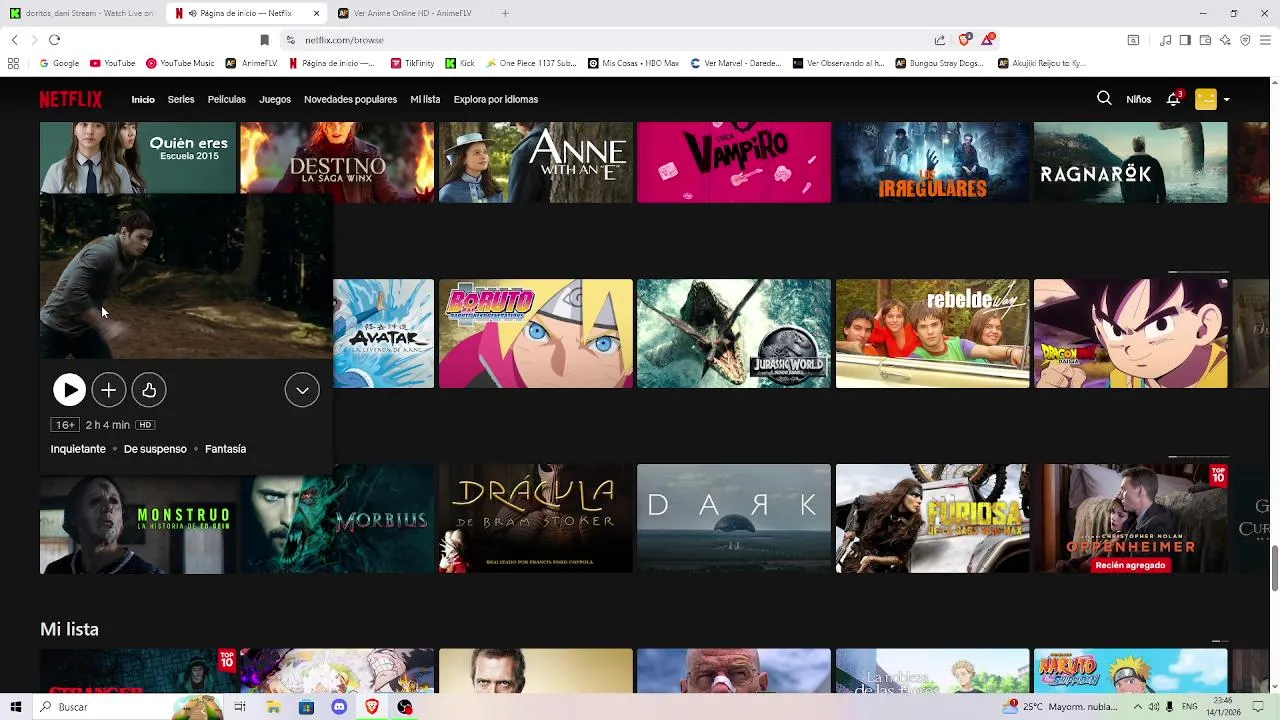Click the Netflix logo
1280x720 pixels.
tap(71, 99)
